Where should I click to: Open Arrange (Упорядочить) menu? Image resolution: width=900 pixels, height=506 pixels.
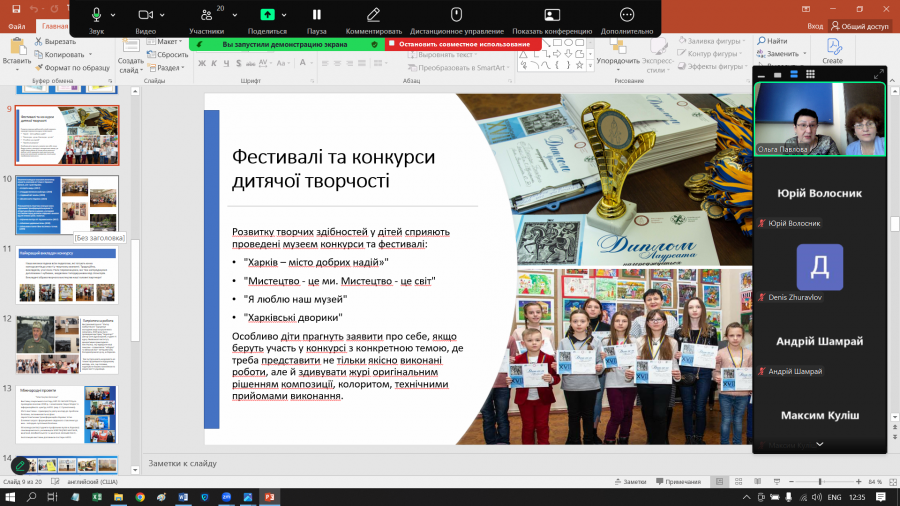pyautogui.click(x=618, y=54)
